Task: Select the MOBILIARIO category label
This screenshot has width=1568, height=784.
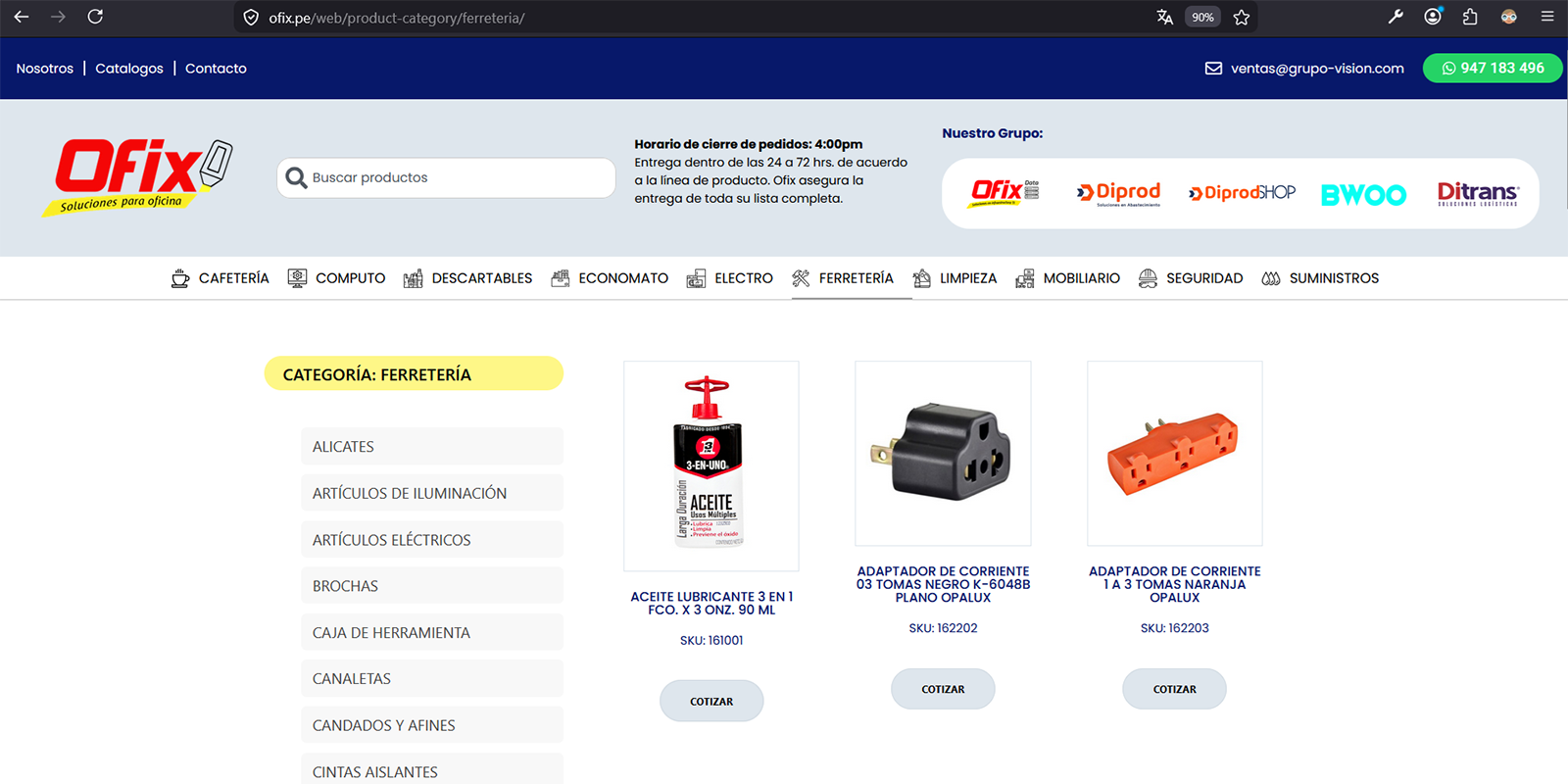Action: (x=1082, y=278)
